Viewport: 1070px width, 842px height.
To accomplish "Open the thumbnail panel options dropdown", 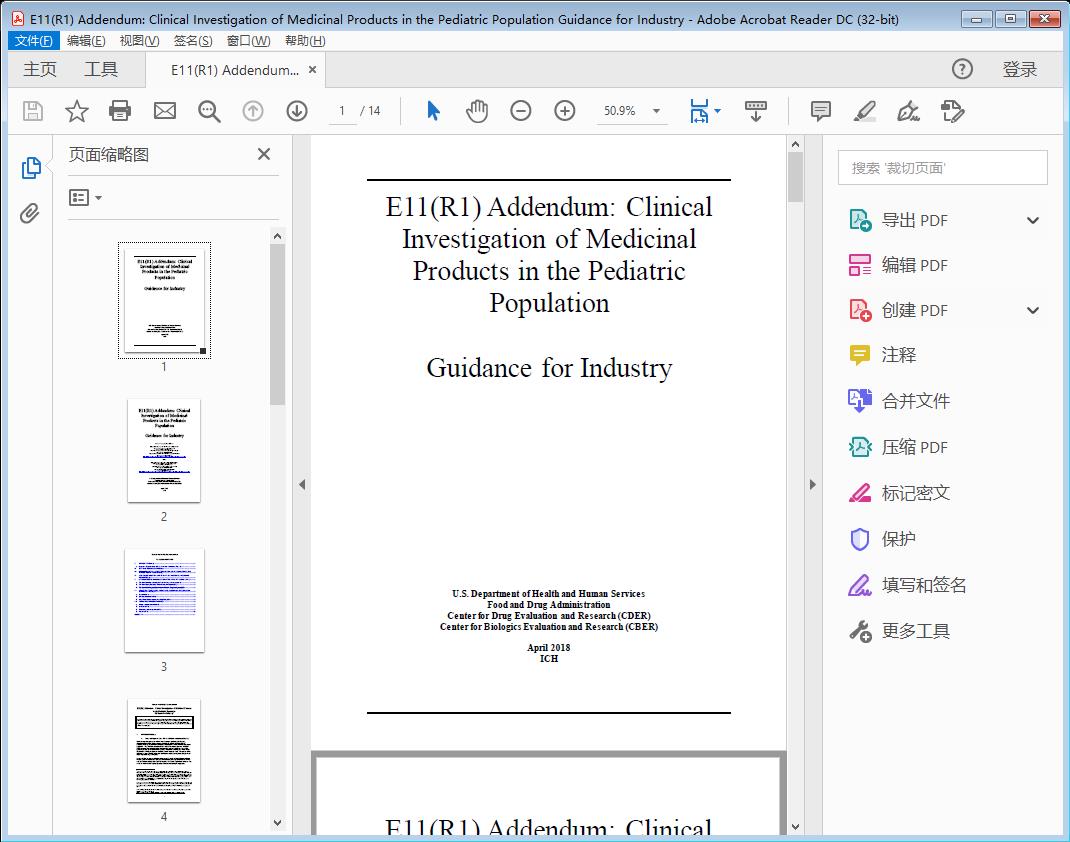I will (x=84, y=197).
